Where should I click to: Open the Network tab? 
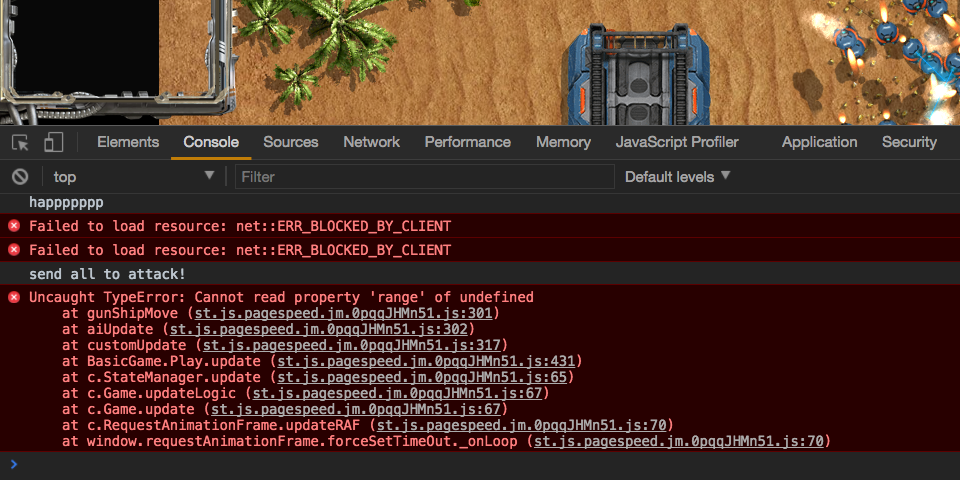(372, 142)
